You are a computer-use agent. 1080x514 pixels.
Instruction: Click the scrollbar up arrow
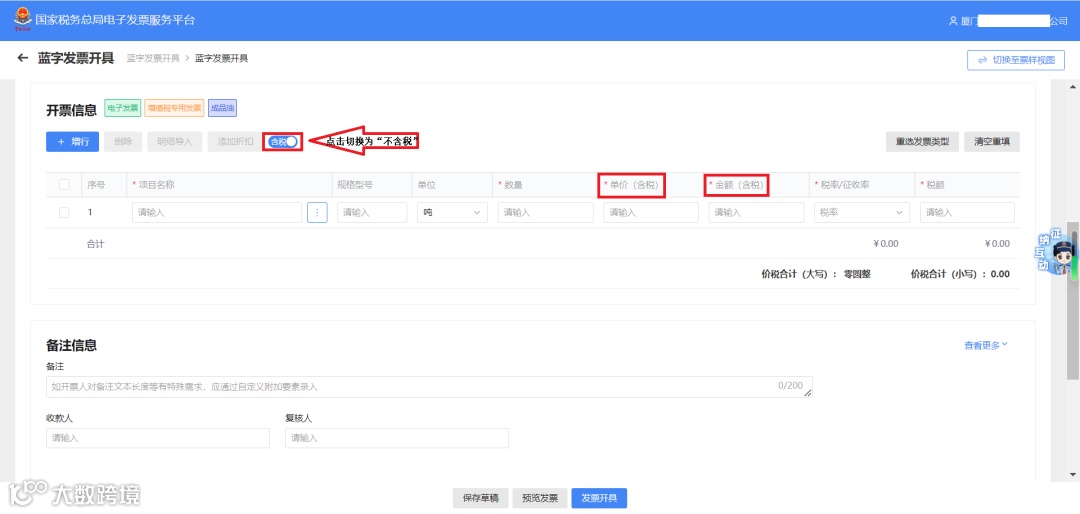(x=1072, y=87)
